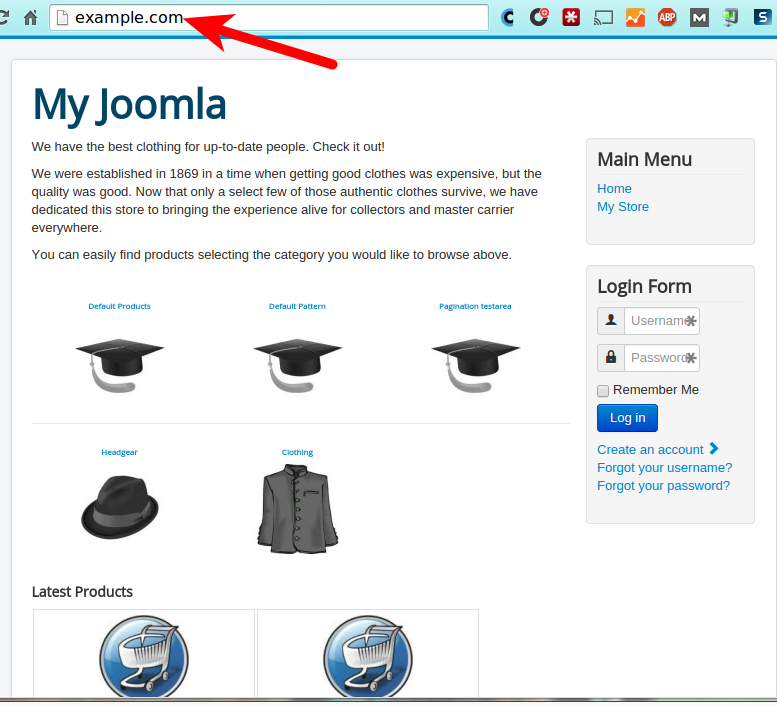Click the user icon beside Username field
Image resolution: width=777 pixels, height=706 pixels.
611,321
